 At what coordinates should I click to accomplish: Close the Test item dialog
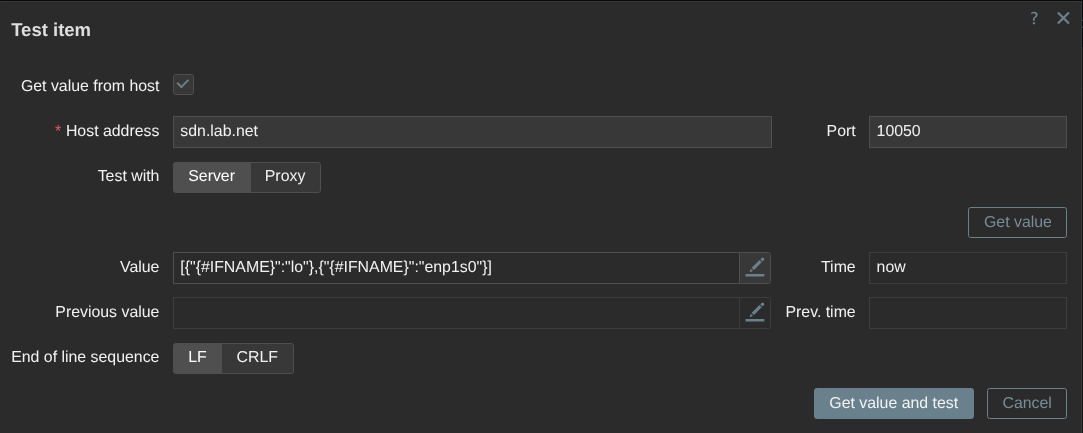pyautogui.click(x=1064, y=19)
